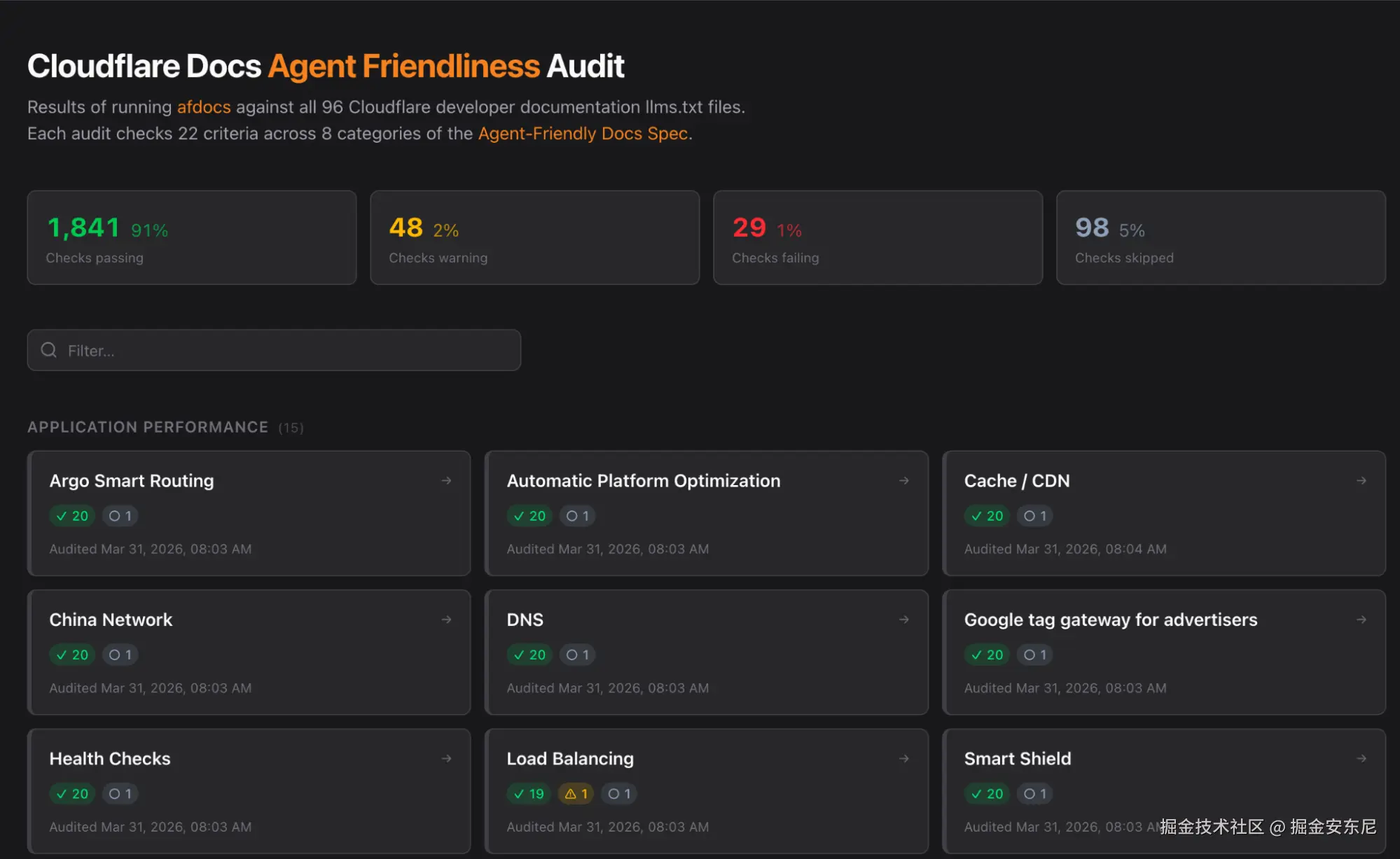The image size is (1400, 859).
Task: Select the Checks skipped summary card
Action: [1220, 237]
